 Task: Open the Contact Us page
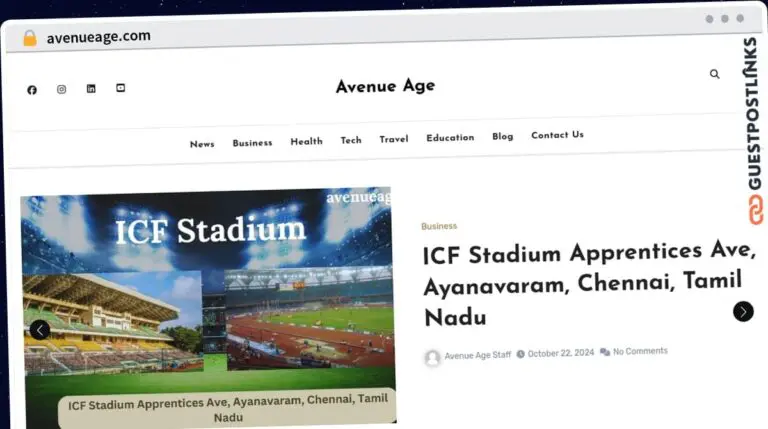557,135
